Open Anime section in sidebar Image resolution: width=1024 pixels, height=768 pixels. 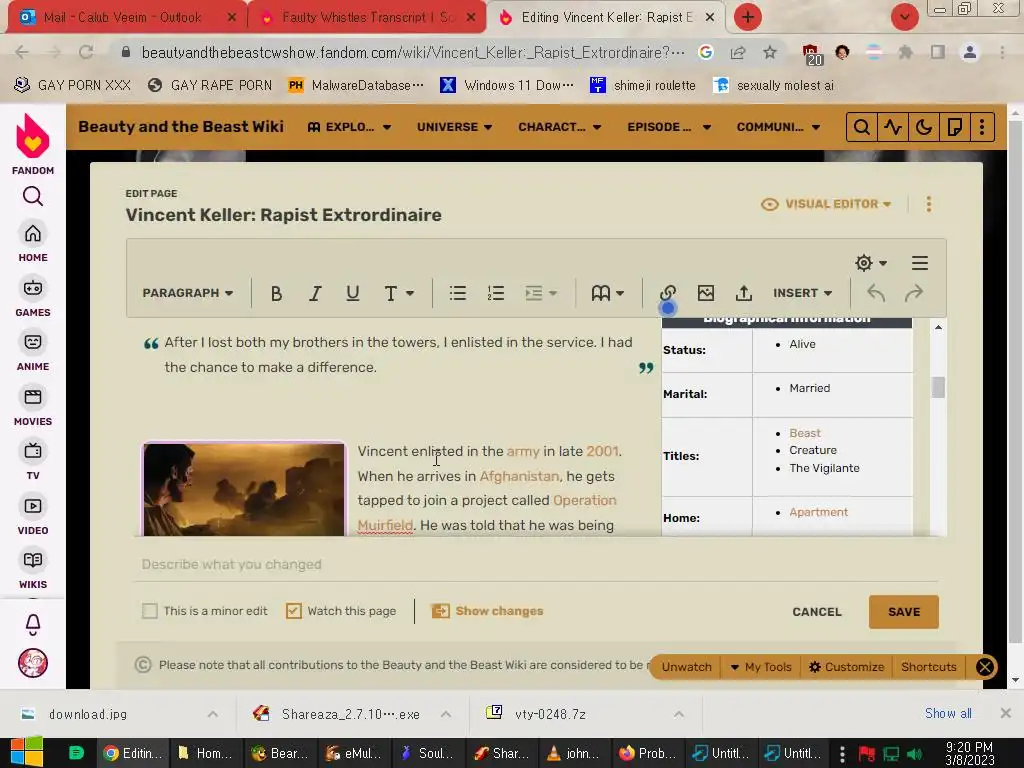(33, 351)
